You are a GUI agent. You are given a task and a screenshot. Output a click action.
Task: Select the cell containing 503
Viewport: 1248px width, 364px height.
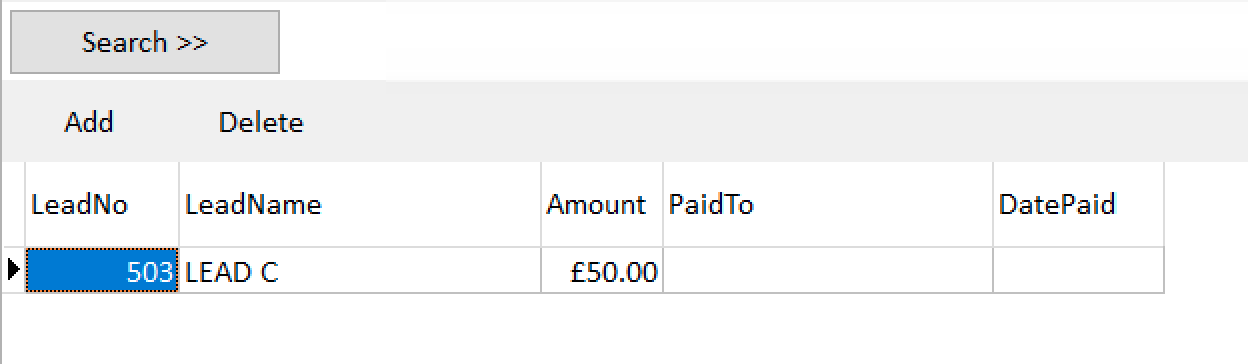tap(102, 270)
